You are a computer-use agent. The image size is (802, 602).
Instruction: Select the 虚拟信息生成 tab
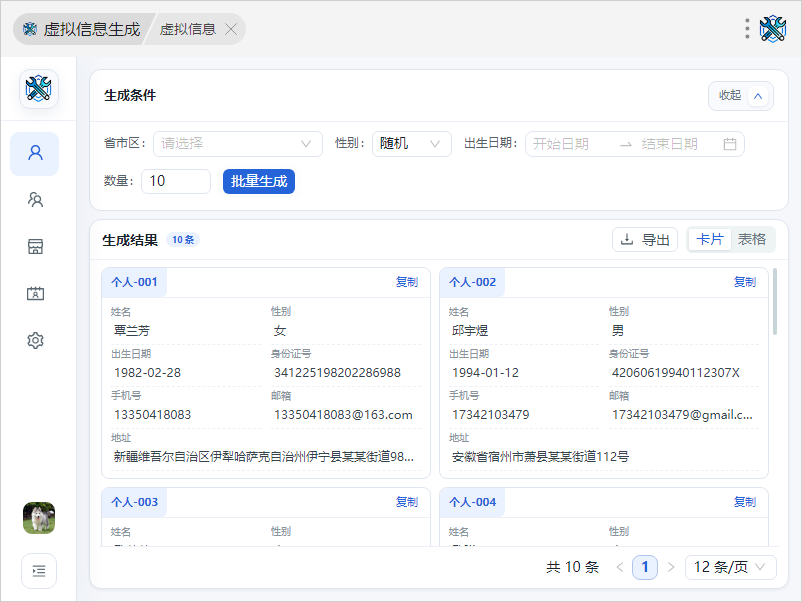pyautogui.click(x=83, y=29)
